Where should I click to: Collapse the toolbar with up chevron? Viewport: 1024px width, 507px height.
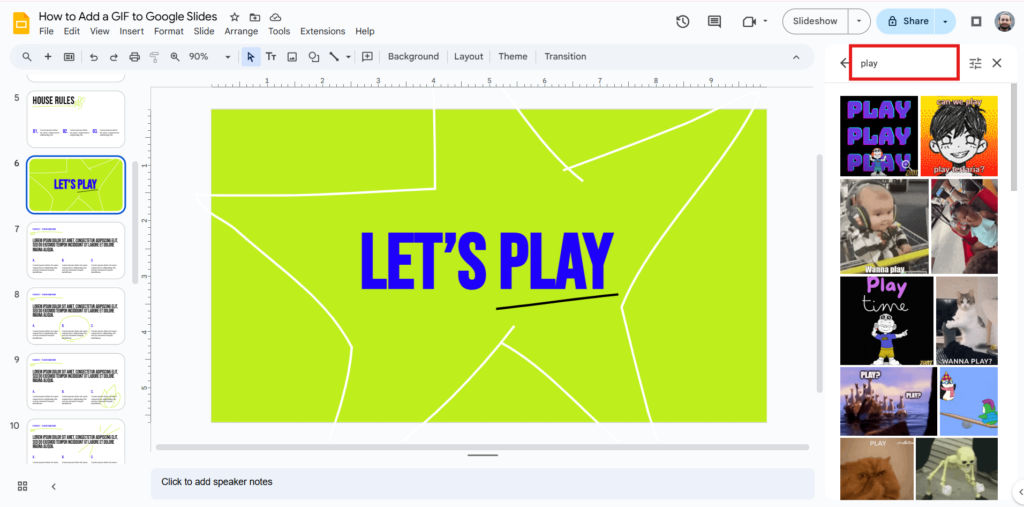796,57
